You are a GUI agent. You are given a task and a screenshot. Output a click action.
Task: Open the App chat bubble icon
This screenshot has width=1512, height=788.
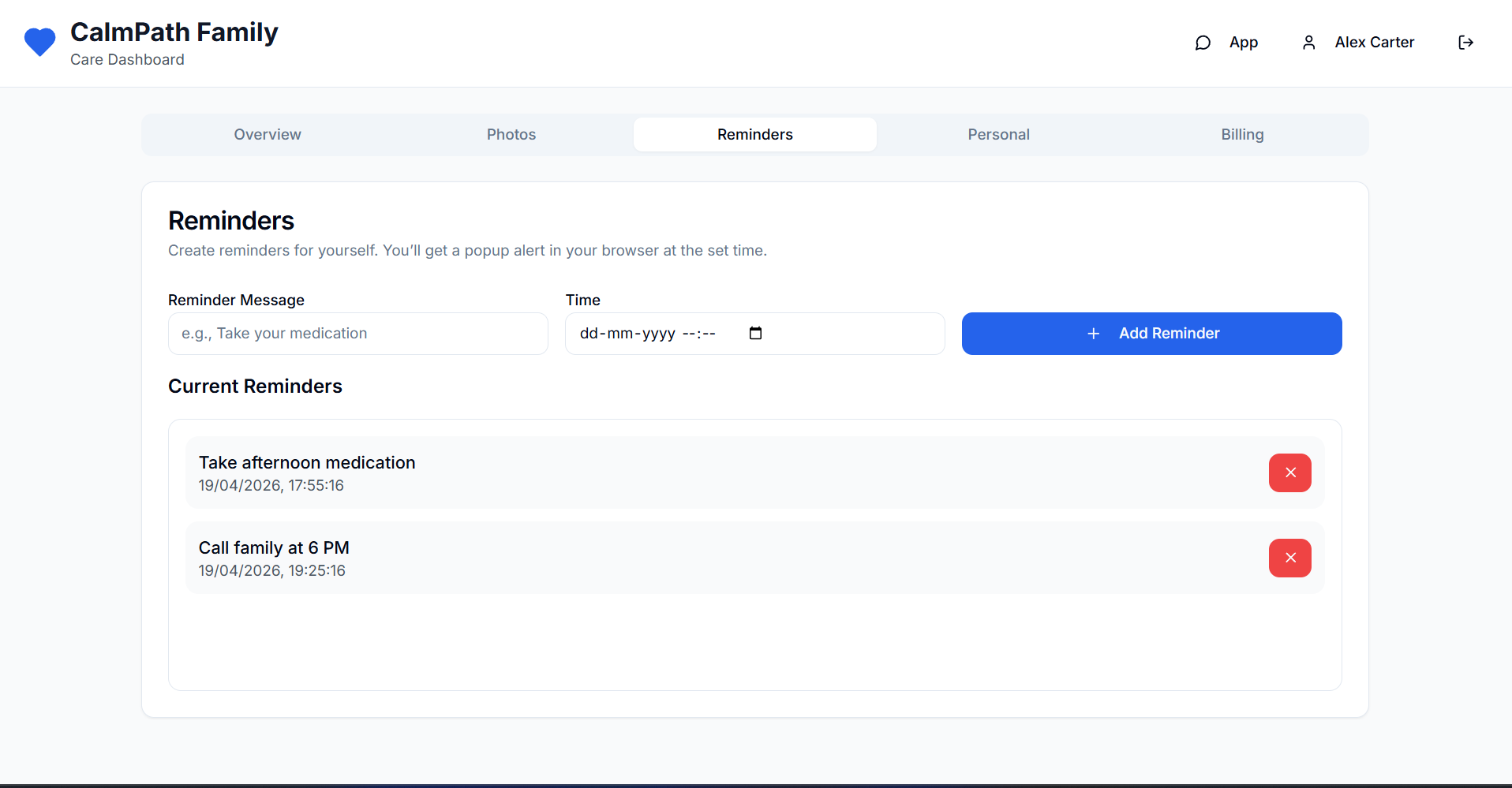(1203, 43)
